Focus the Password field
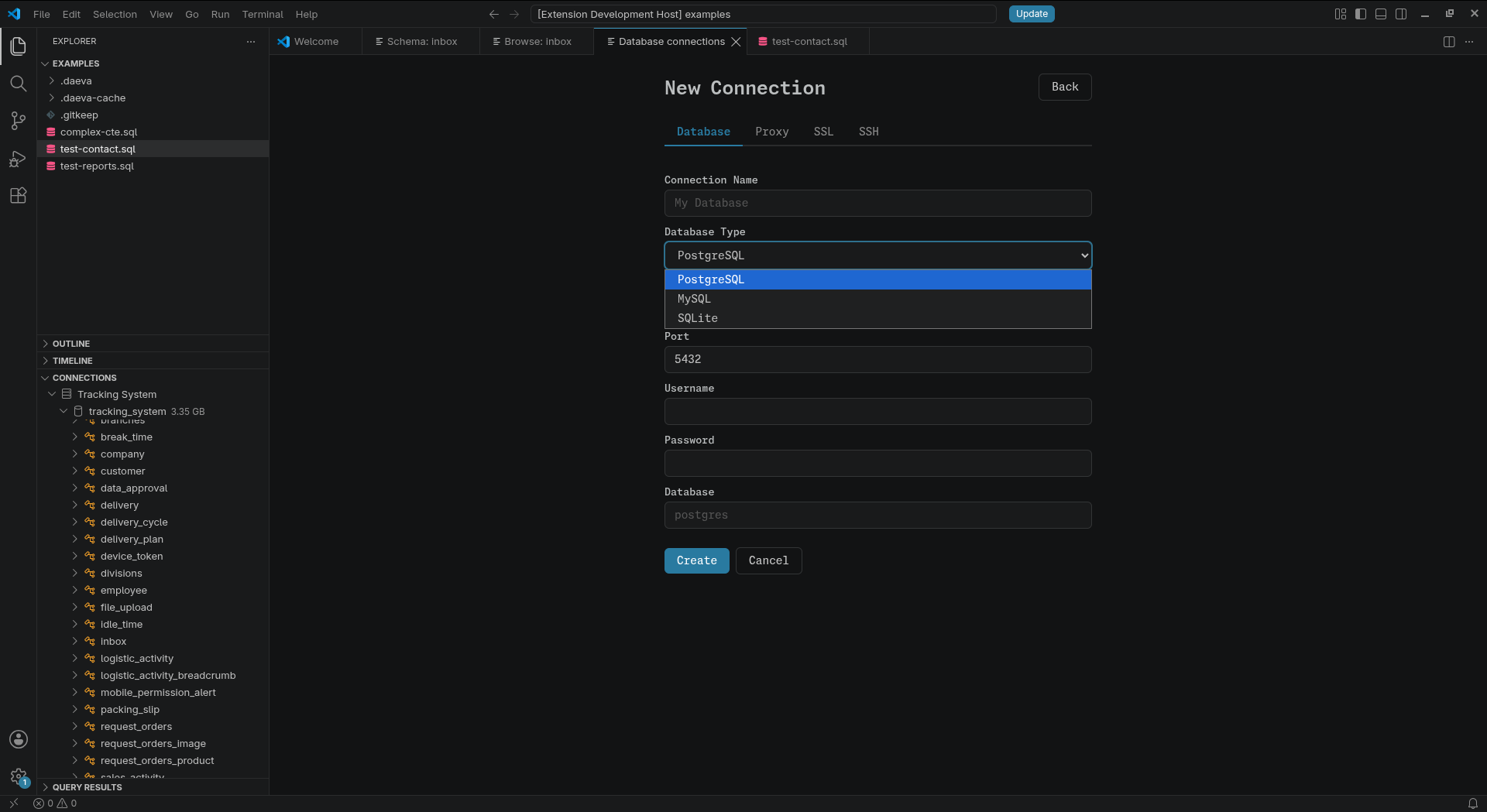Image resolution: width=1487 pixels, height=812 pixels. coord(877,463)
